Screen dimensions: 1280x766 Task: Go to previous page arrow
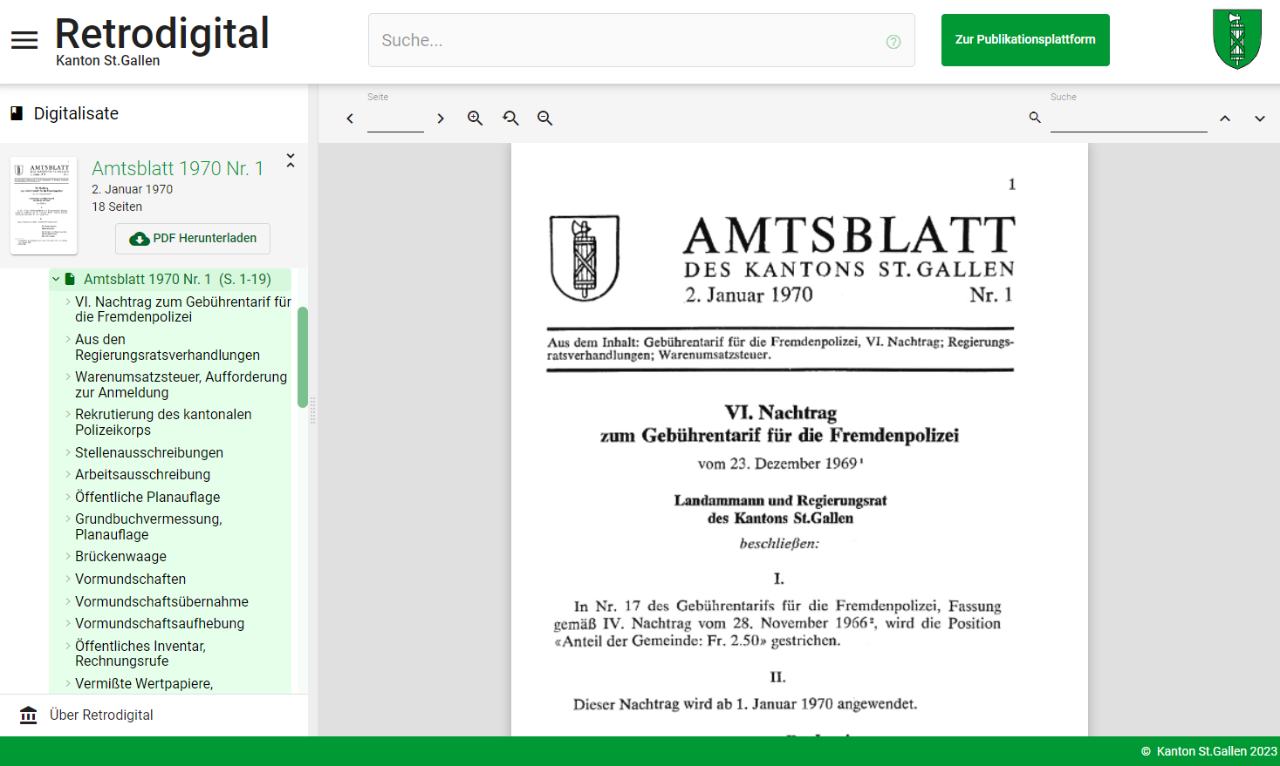coord(350,118)
